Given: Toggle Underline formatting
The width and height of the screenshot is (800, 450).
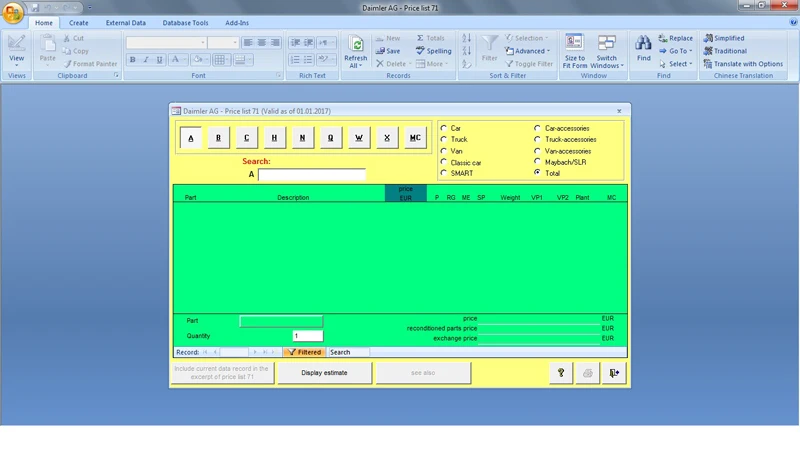Looking at the screenshot, I should coord(159,60).
